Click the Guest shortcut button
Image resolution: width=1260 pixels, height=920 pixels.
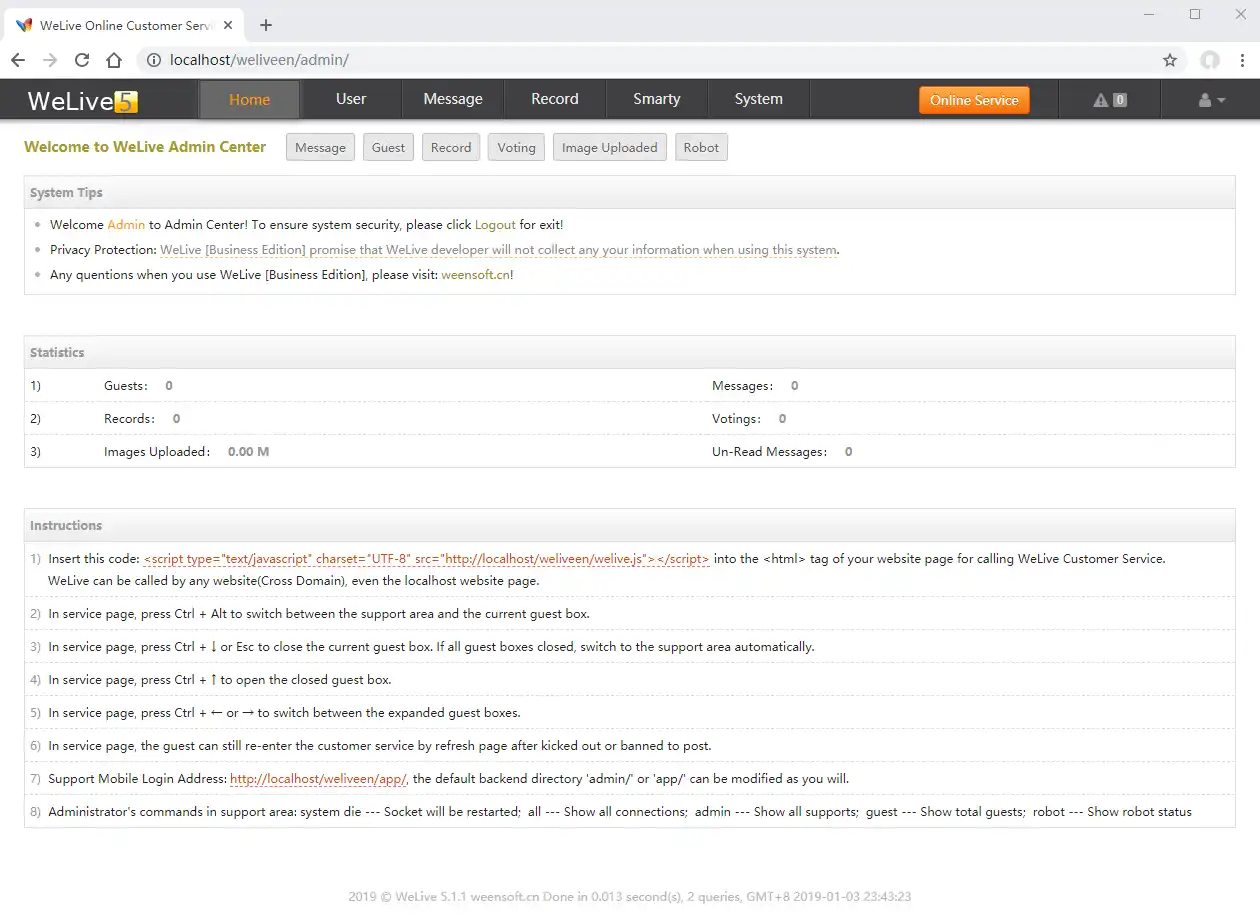tap(388, 147)
